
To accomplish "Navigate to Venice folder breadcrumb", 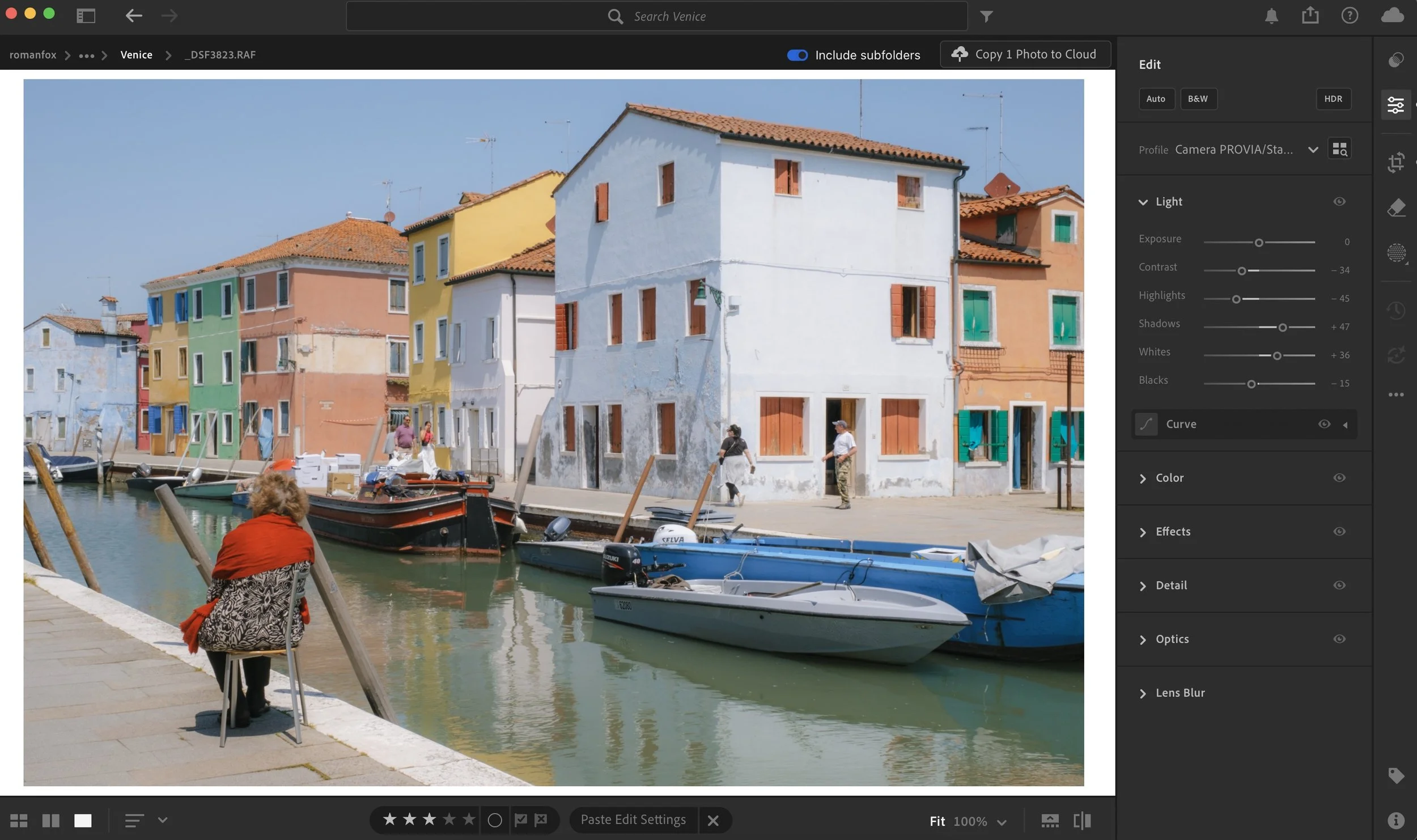I will [x=136, y=55].
